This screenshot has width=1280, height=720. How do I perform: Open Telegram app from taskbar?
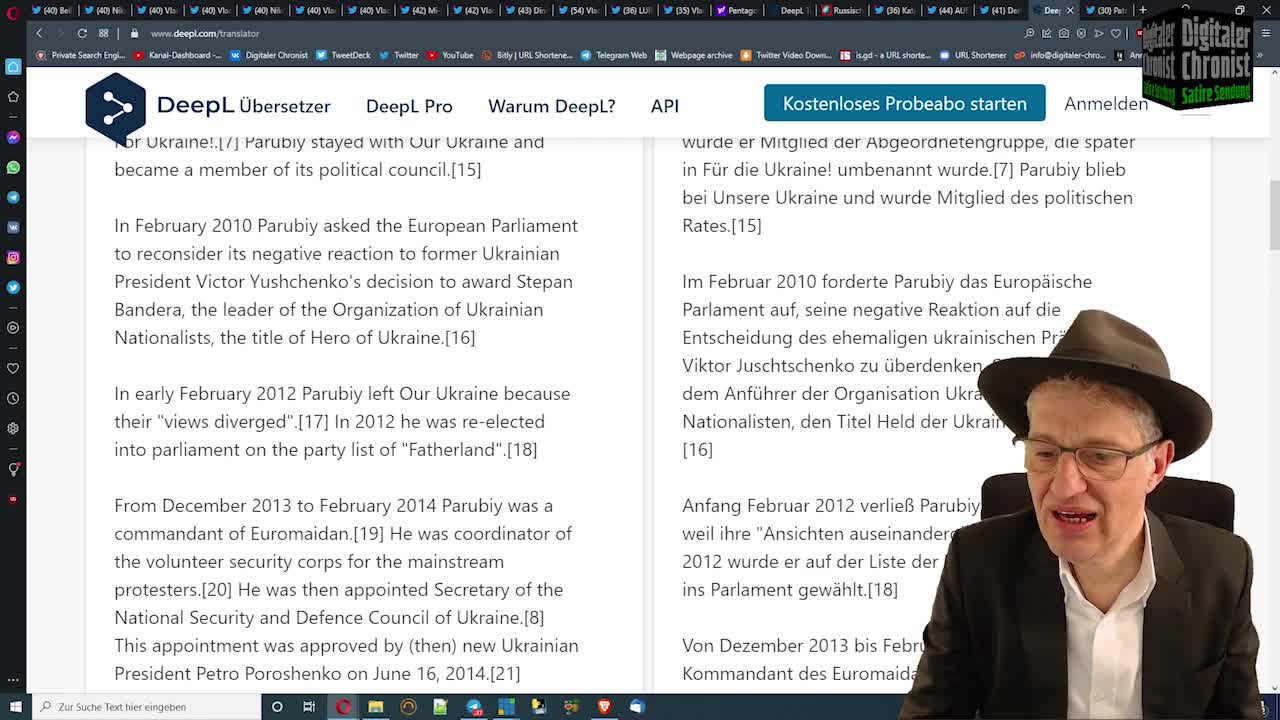(474, 707)
